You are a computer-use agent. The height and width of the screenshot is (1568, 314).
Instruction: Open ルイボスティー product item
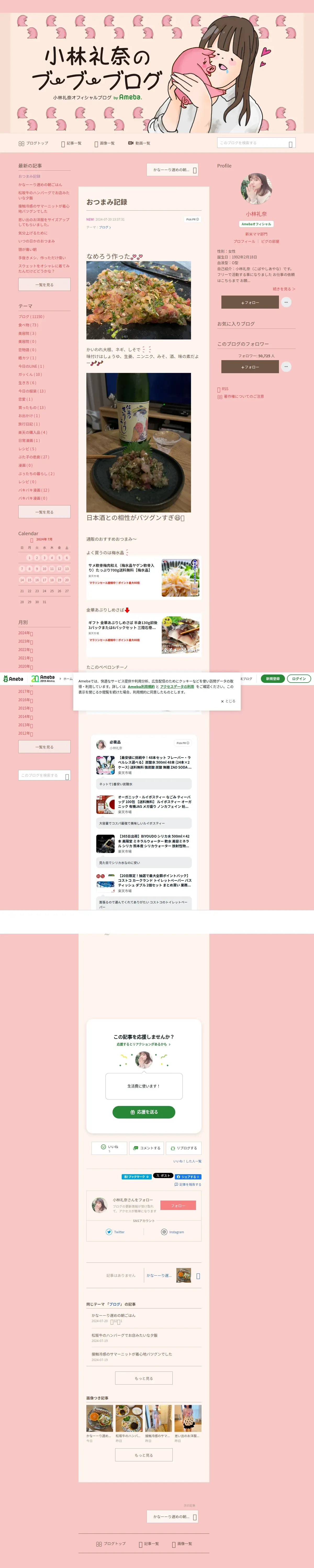pyautogui.click(x=144, y=804)
